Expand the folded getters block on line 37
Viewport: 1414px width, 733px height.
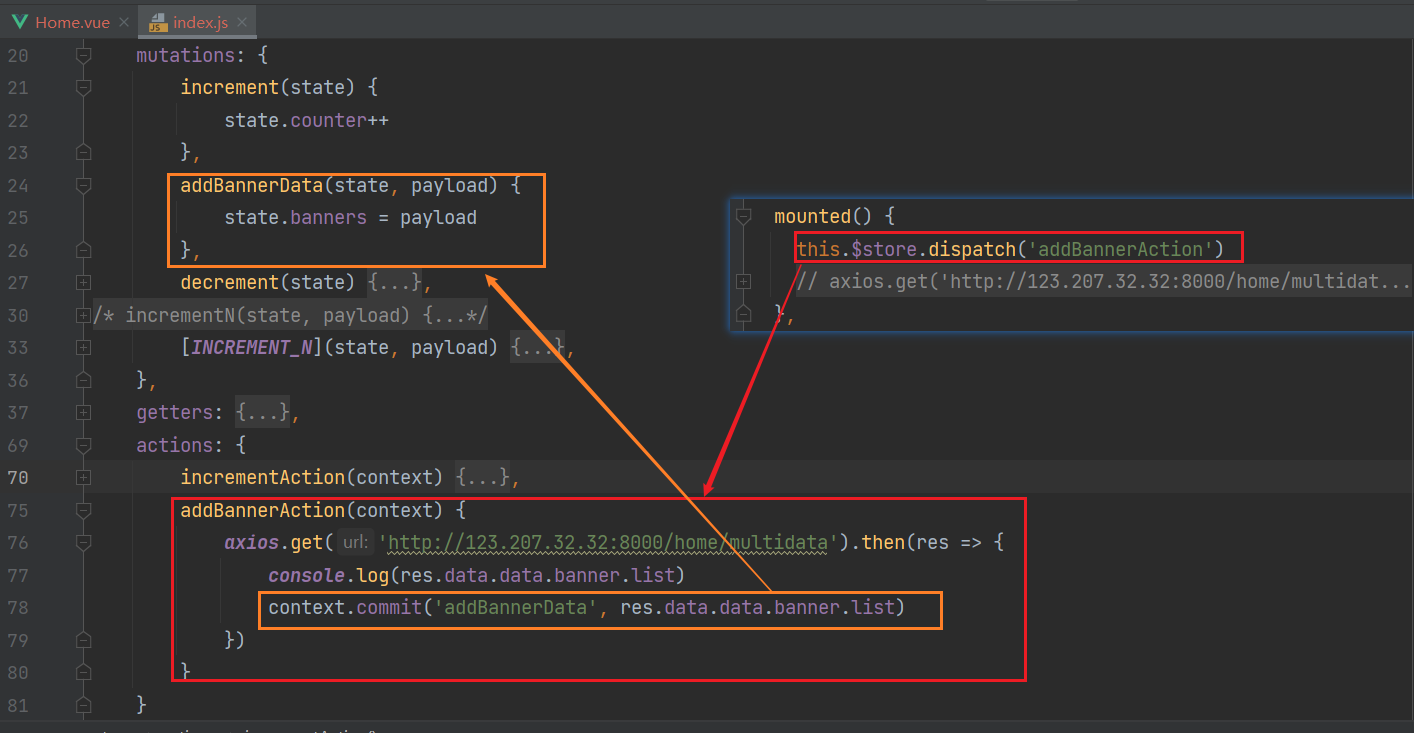[83, 413]
